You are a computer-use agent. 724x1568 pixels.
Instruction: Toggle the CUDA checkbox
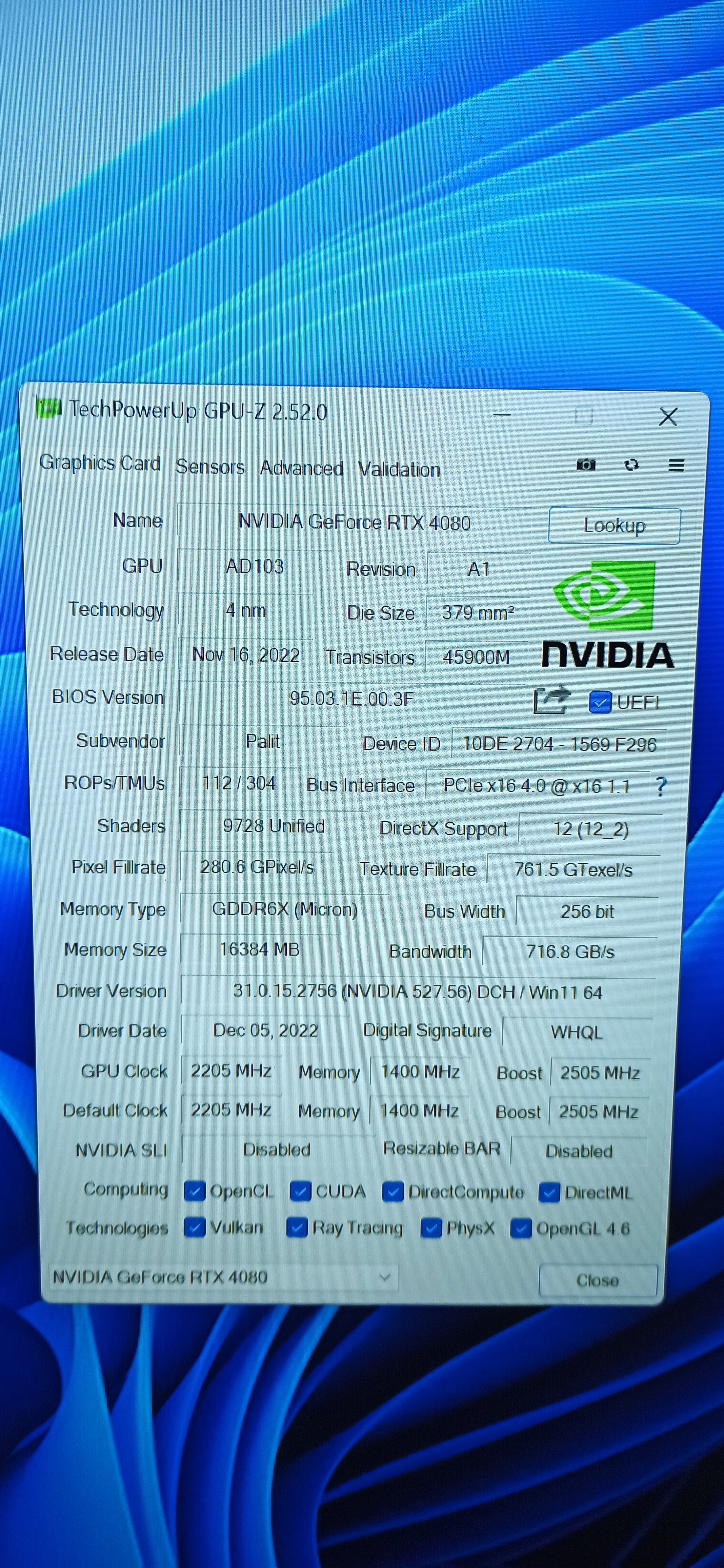pyautogui.click(x=301, y=1191)
